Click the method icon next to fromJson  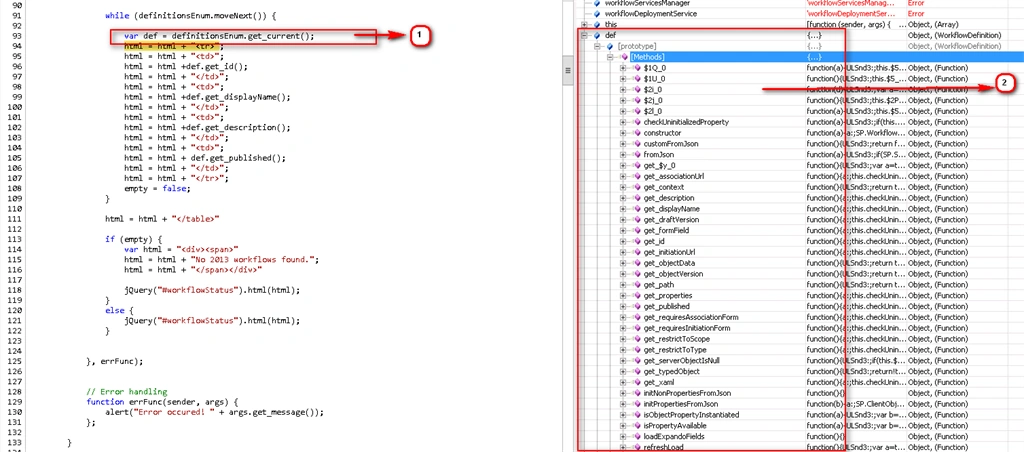(x=637, y=155)
